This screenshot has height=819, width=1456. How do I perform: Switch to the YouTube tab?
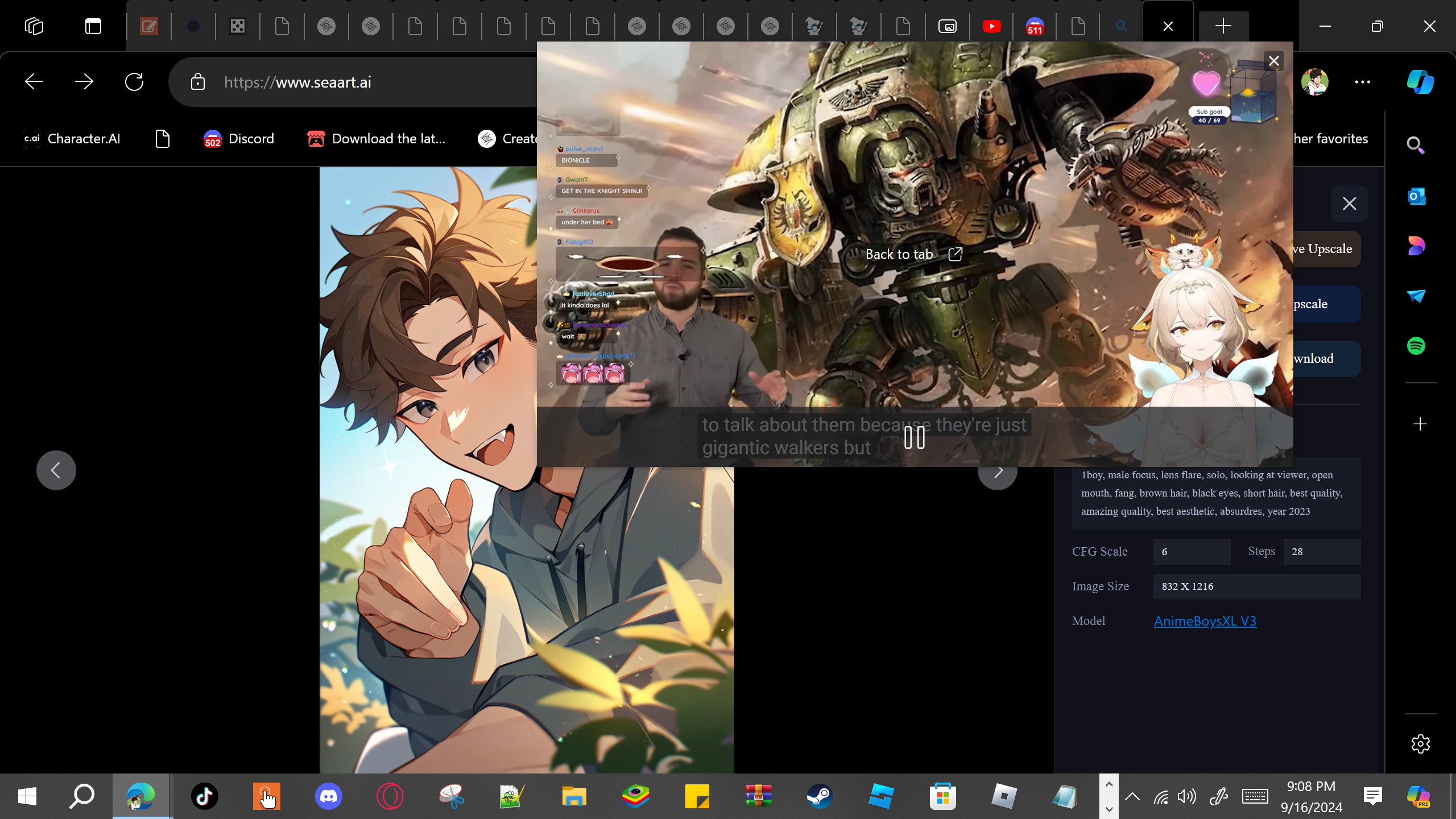tap(992, 26)
